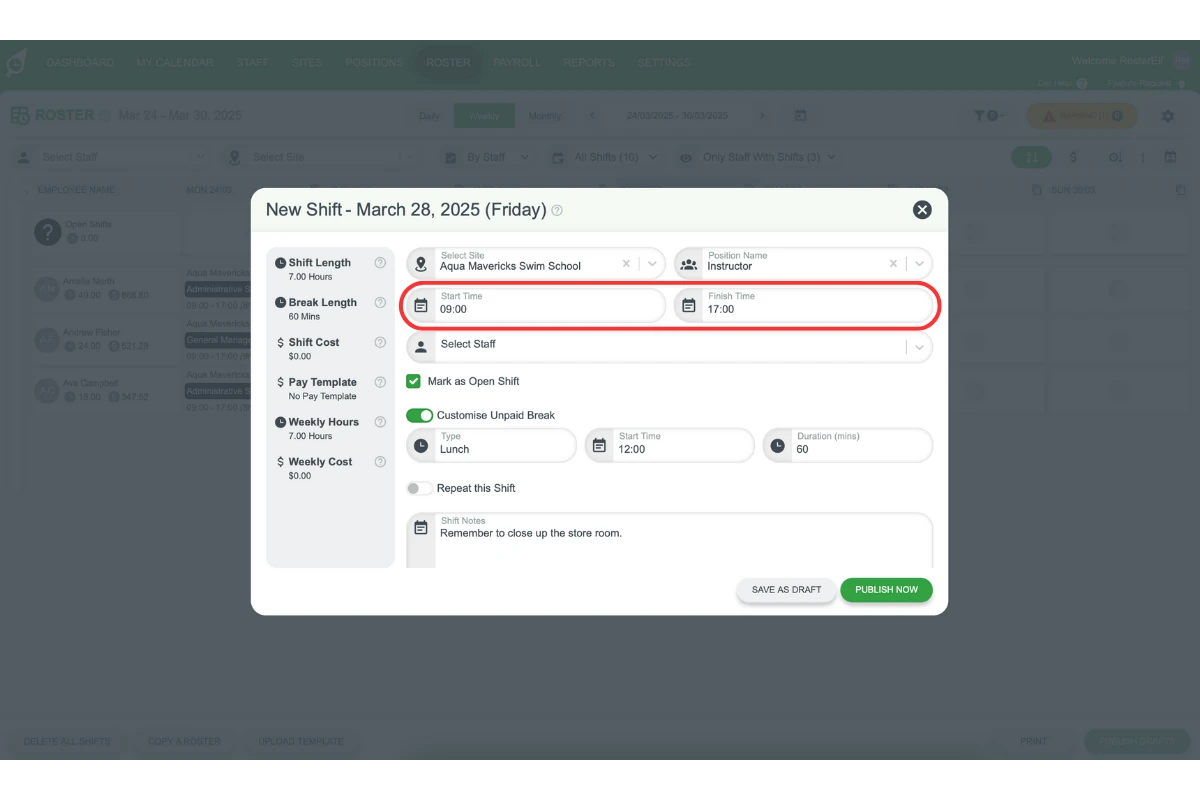Screen dimensions: 1200x800
Task: Open background Select Site filter dropdown
Action: [322, 157]
